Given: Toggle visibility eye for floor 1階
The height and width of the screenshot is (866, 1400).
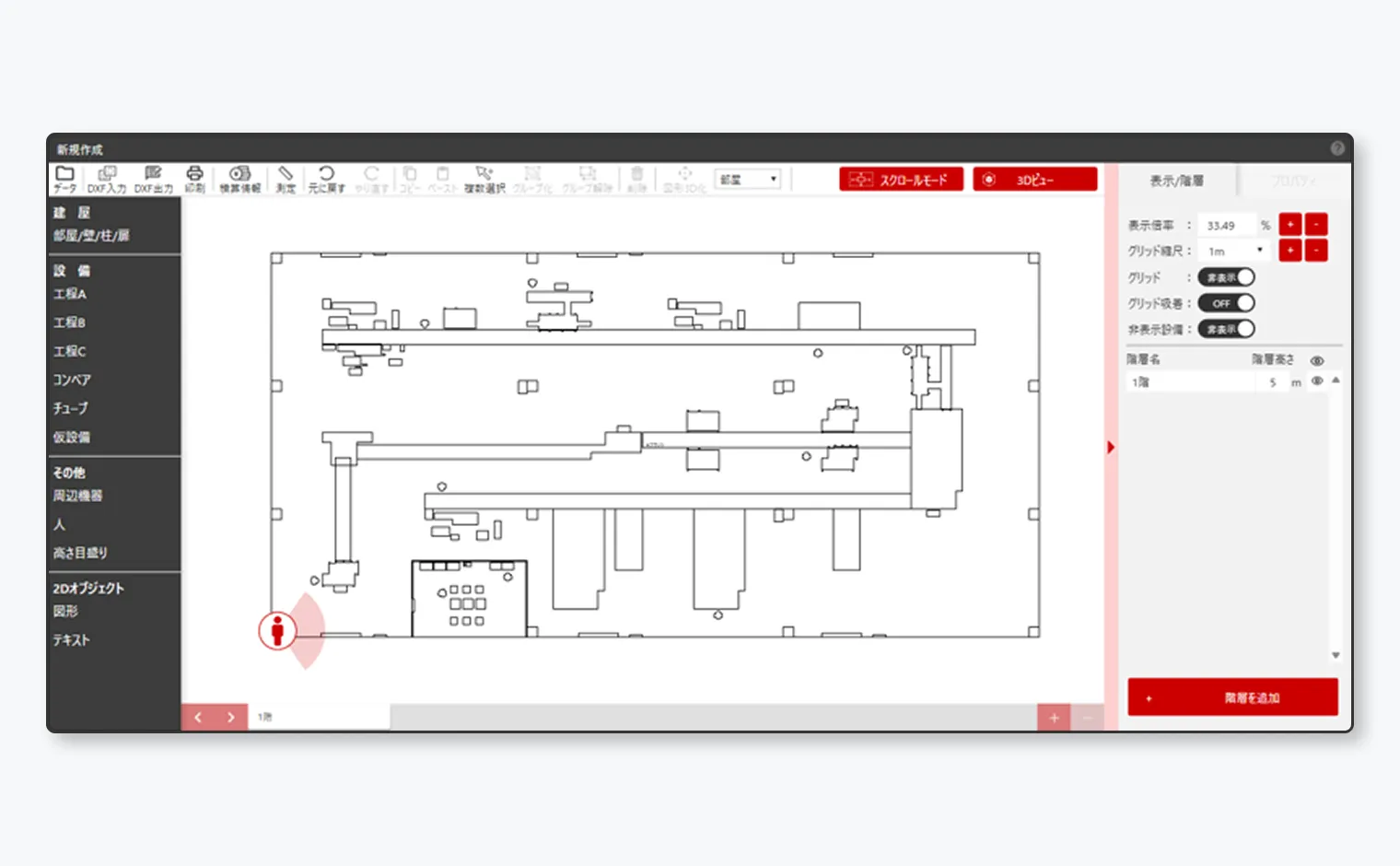Looking at the screenshot, I should tap(1317, 381).
